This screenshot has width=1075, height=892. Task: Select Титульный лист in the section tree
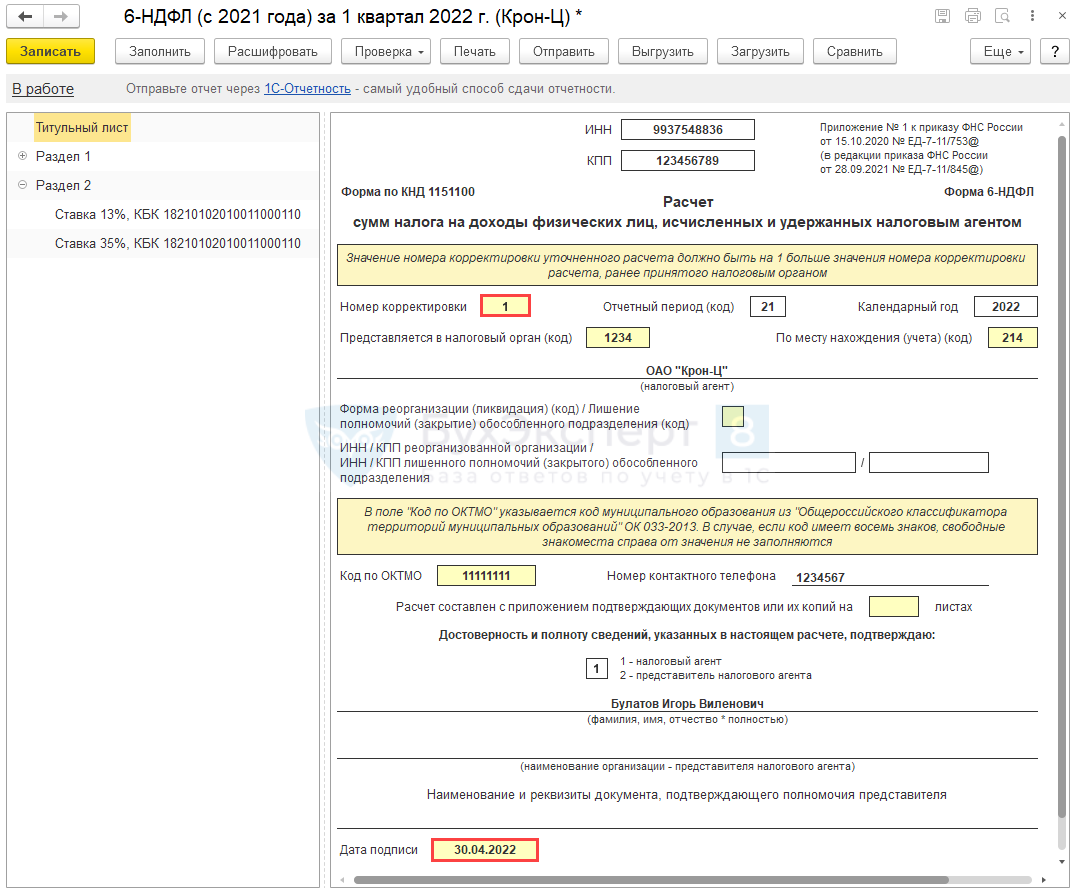click(82, 128)
